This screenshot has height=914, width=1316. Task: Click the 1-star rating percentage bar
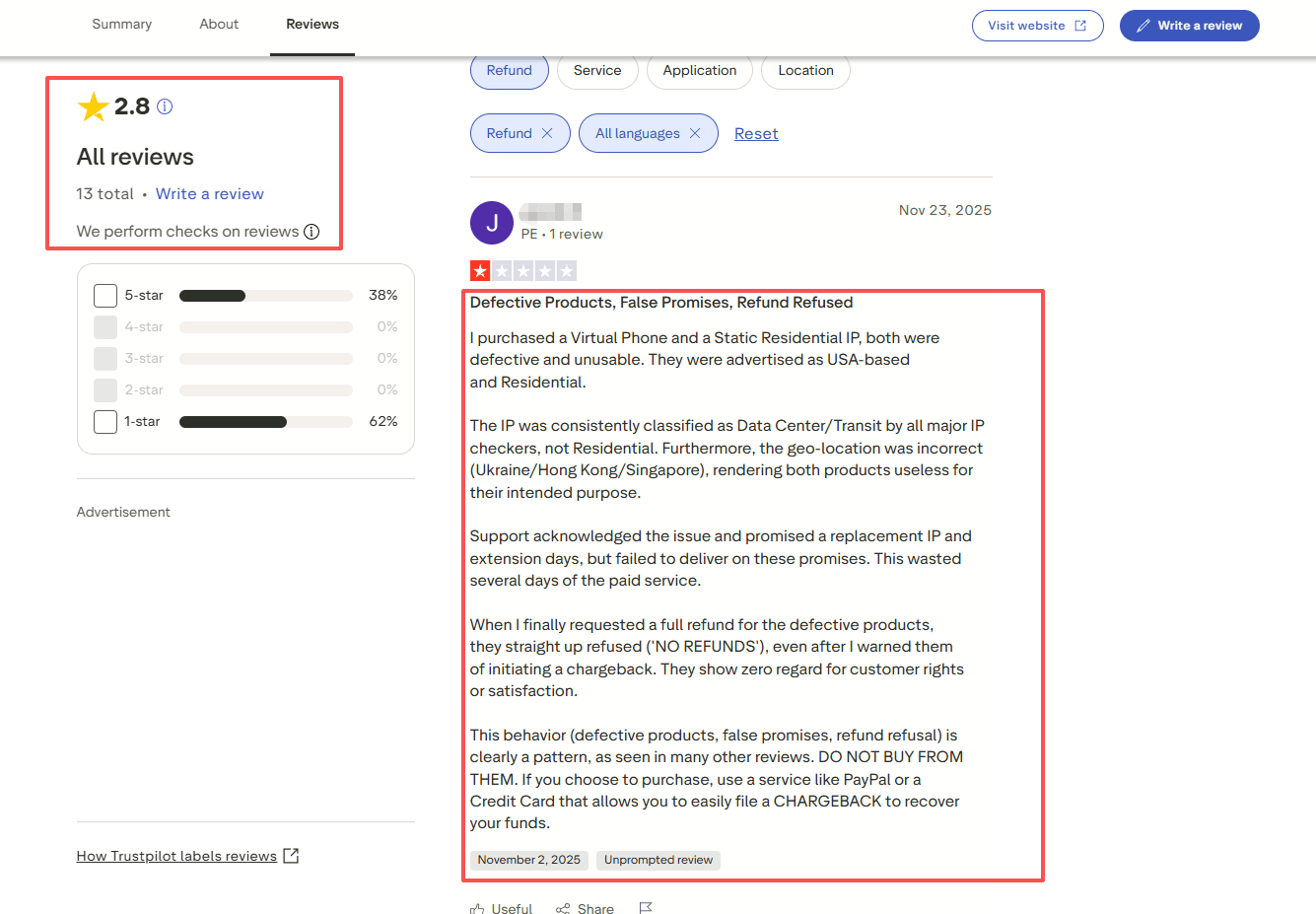coord(266,422)
